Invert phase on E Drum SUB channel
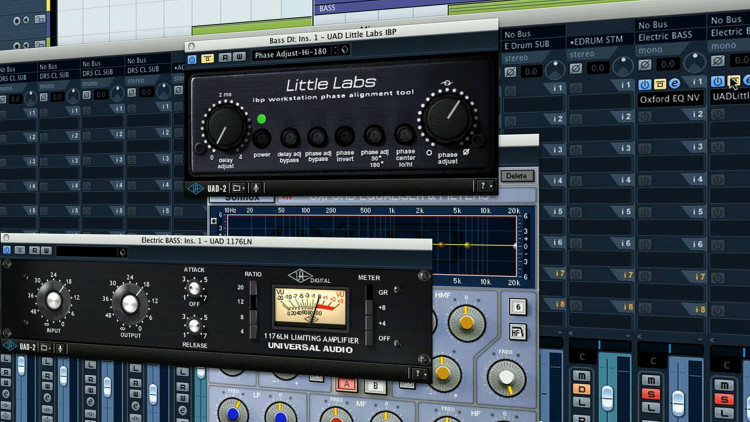This screenshot has width=750, height=422. pos(510,72)
